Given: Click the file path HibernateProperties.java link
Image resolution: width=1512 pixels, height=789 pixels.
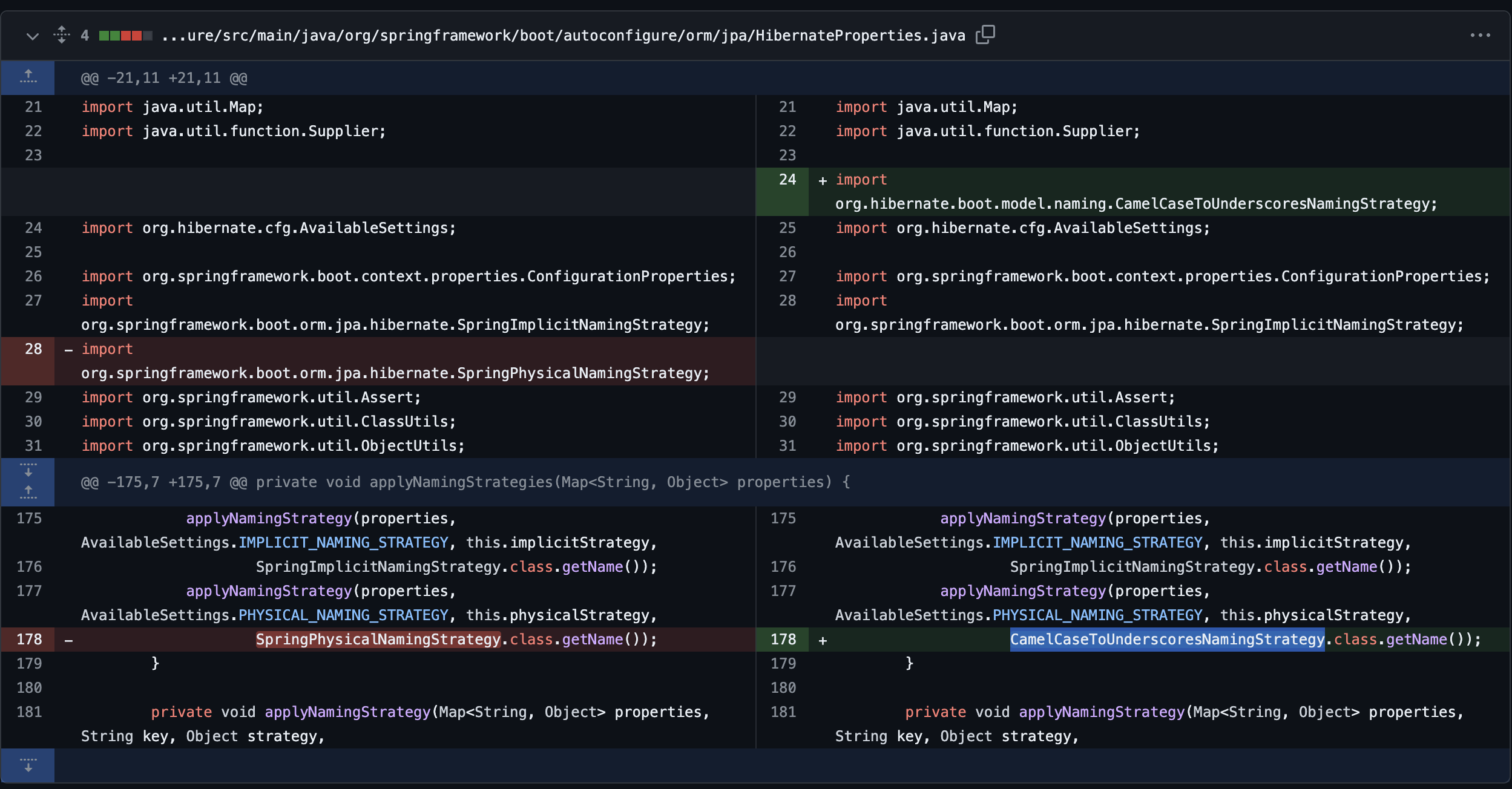Looking at the screenshot, I should point(564,36).
